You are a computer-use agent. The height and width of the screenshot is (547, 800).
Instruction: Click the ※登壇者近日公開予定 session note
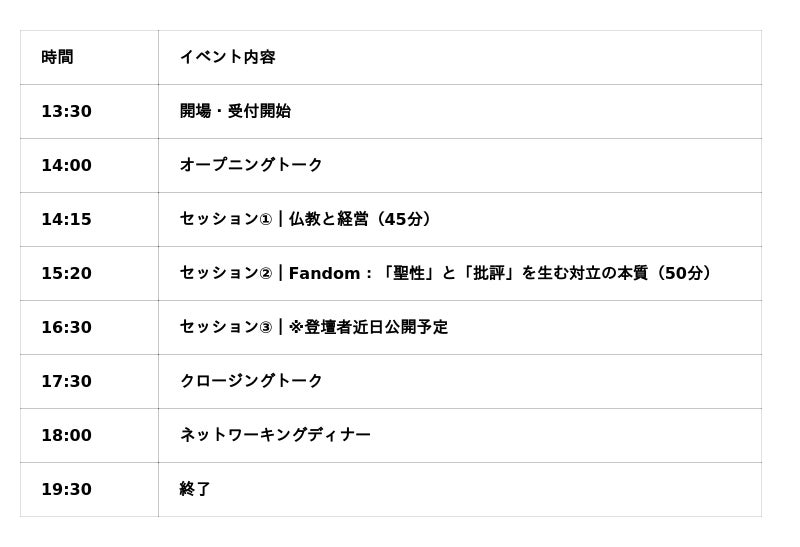coord(368,327)
